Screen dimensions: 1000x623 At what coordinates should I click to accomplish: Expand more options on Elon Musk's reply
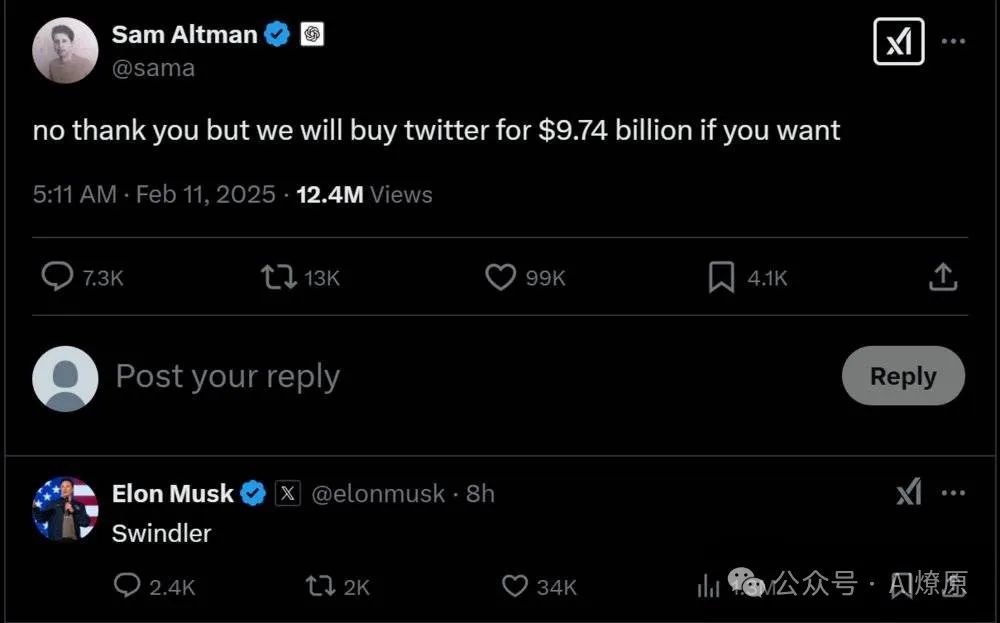(954, 492)
